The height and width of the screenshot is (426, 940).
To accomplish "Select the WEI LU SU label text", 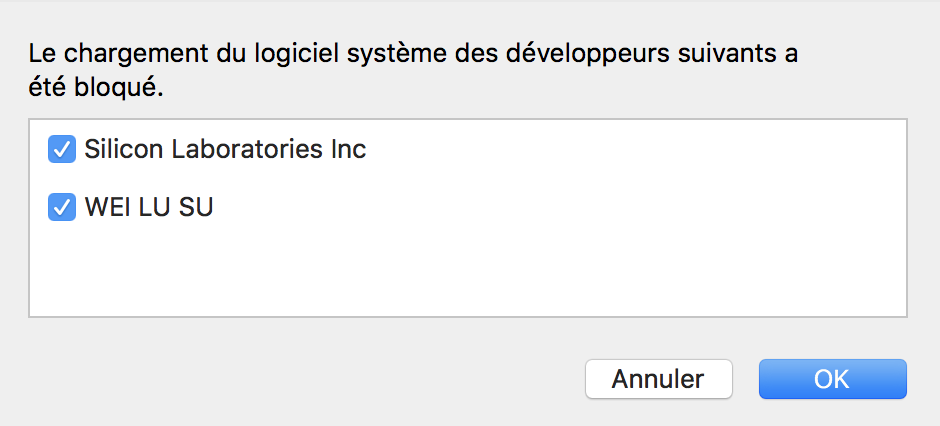I will coord(149,208).
